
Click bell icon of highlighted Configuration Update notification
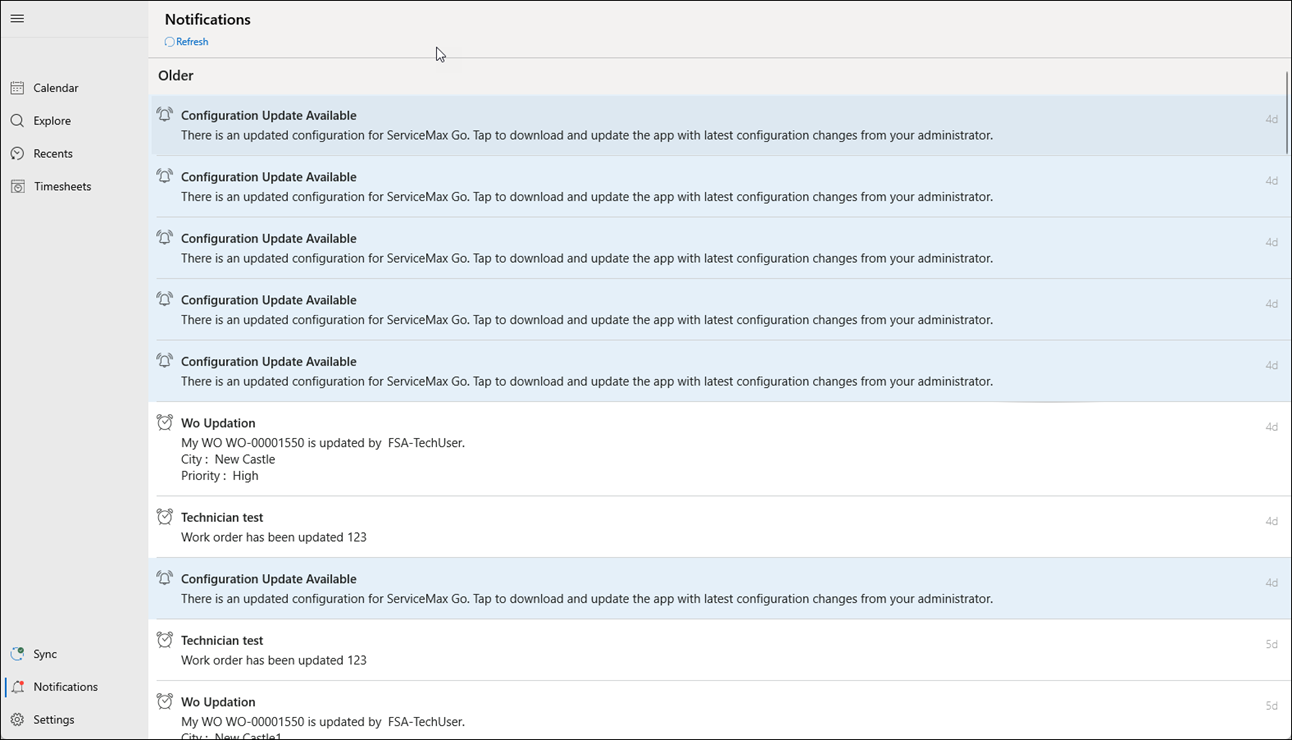pos(165,115)
